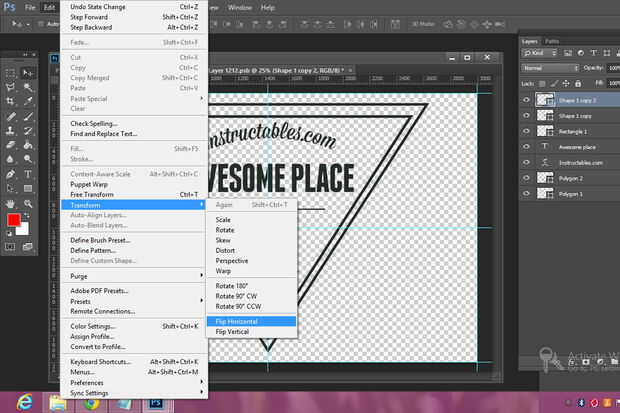Select the Crop tool
Screen dimensions: 620x413
coord(10,101)
